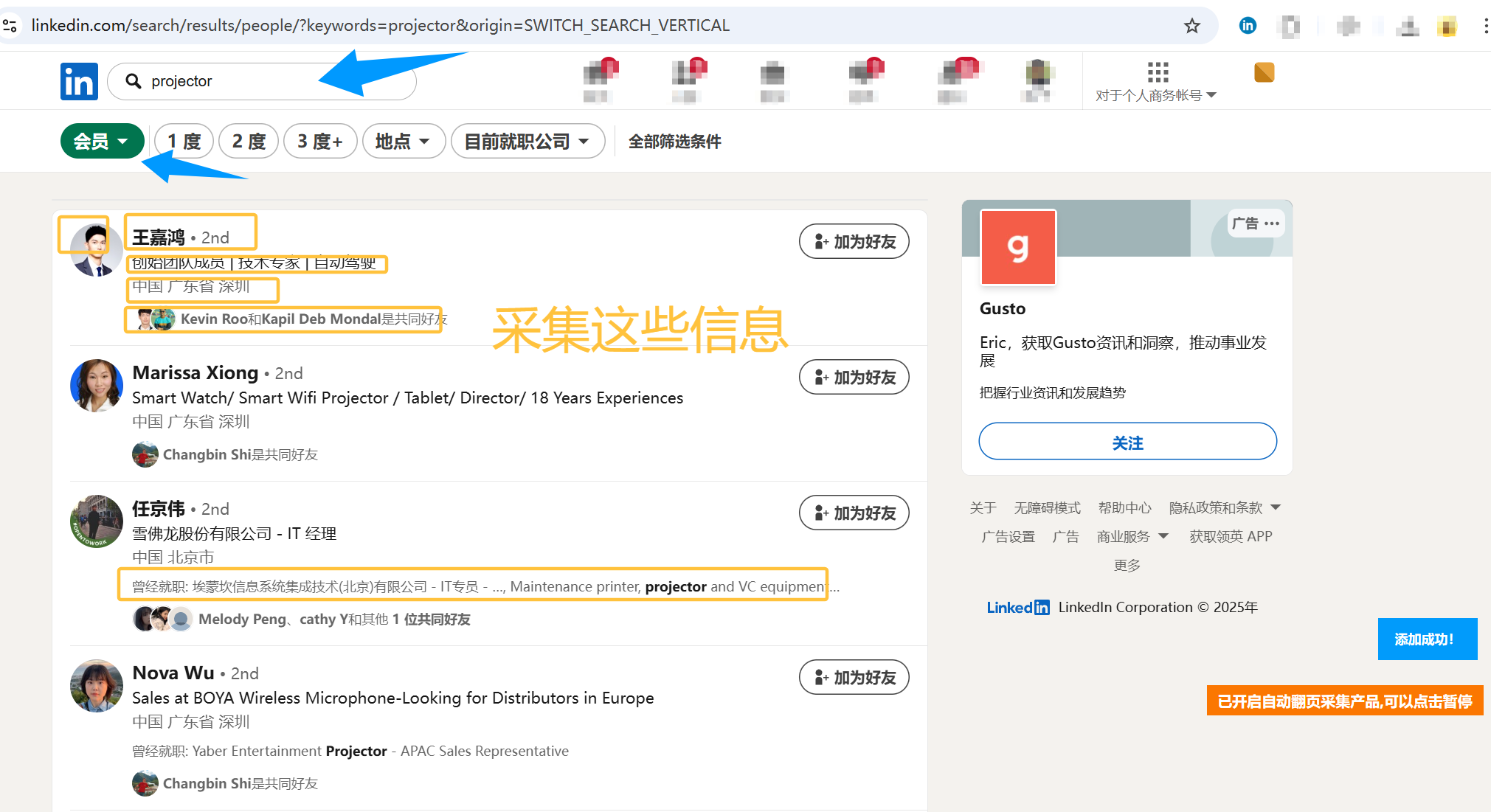Toggle the 3 度+ connection filter
The width and height of the screenshot is (1491, 812).
[320, 141]
